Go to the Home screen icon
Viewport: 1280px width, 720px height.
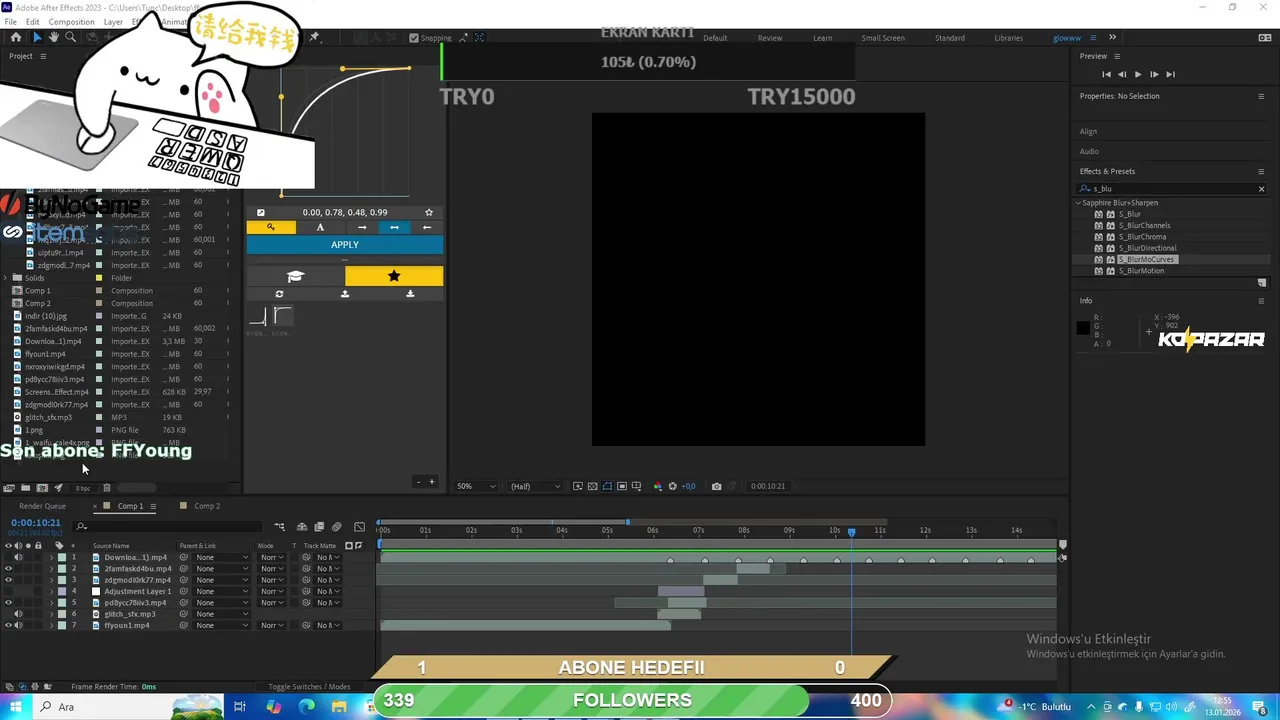(x=16, y=37)
